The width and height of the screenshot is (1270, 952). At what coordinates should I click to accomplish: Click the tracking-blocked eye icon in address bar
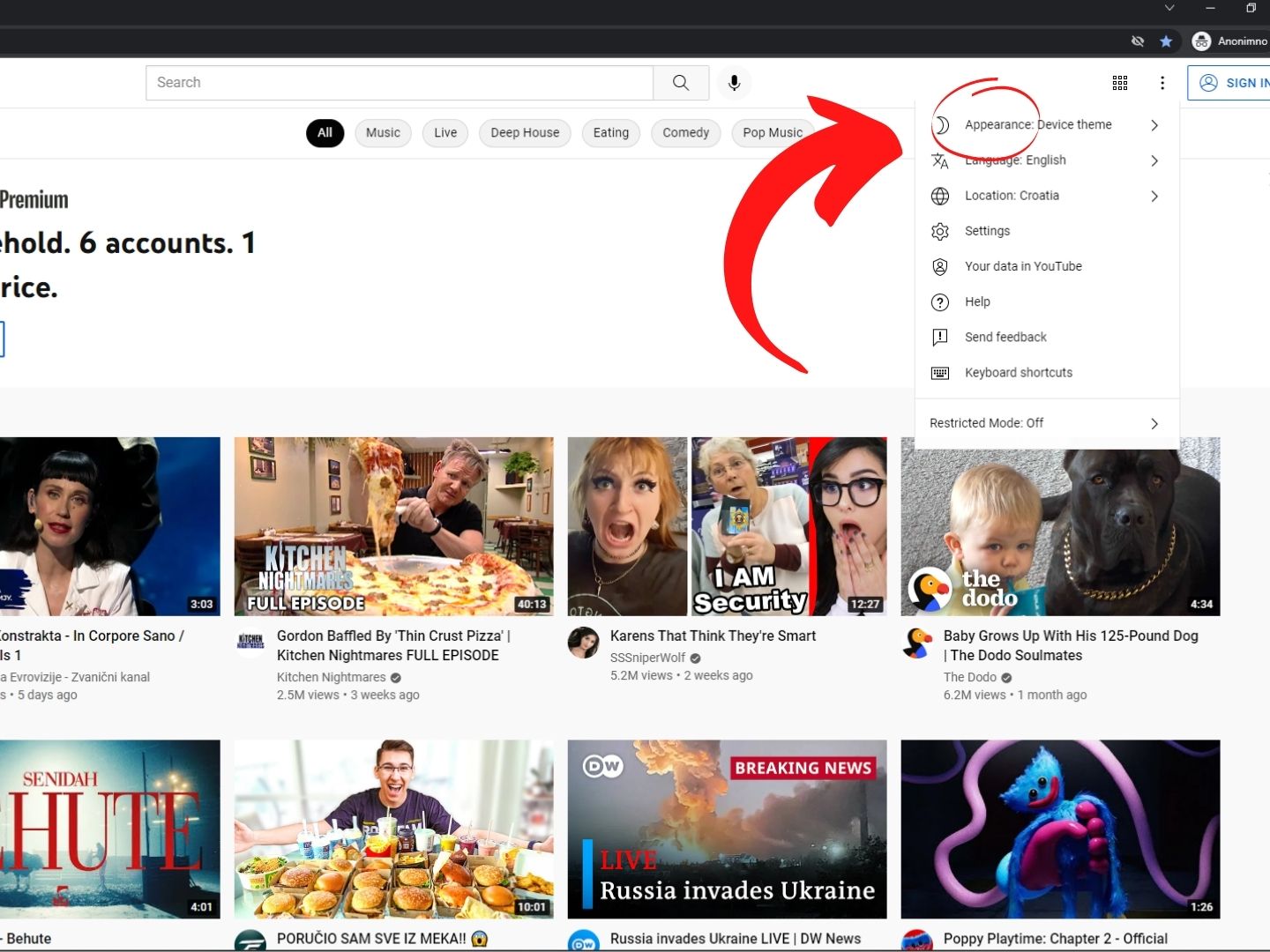pyautogui.click(x=1138, y=41)
